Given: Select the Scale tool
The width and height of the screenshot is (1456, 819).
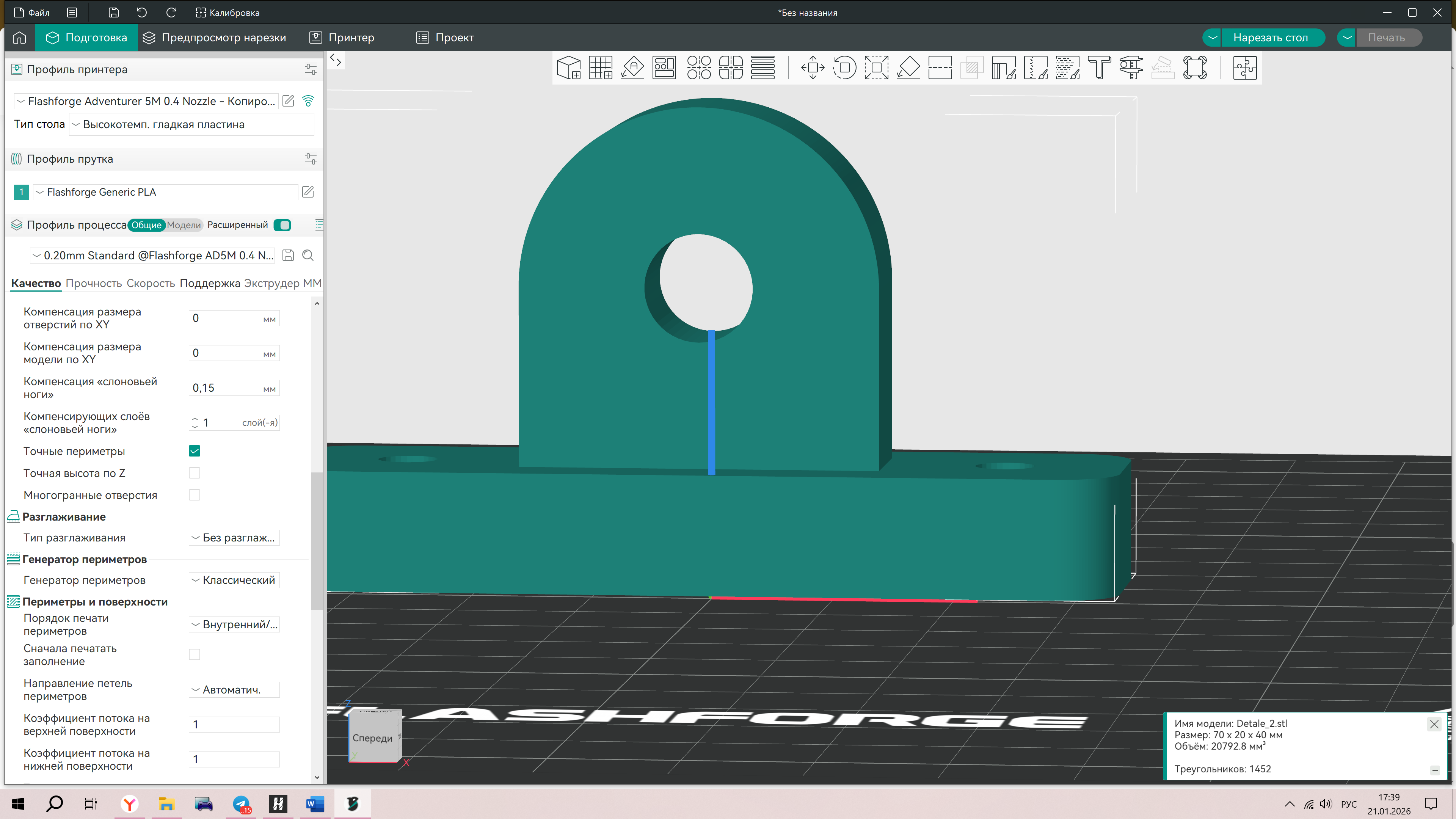Looking at the screenshot, I should point(876,68).
